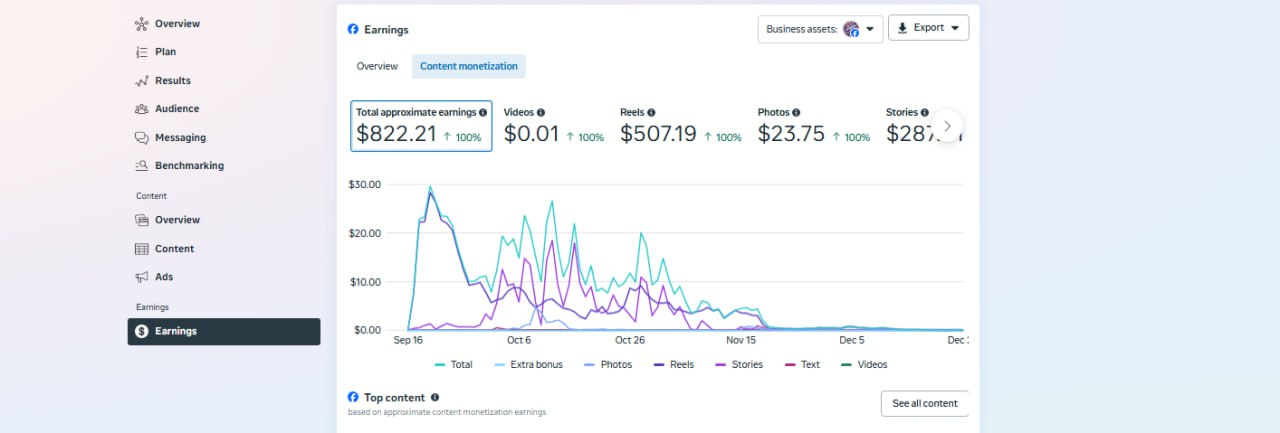1280x433 pixels.
Task: Select the Content monetization tab
Action: (469, 66)
